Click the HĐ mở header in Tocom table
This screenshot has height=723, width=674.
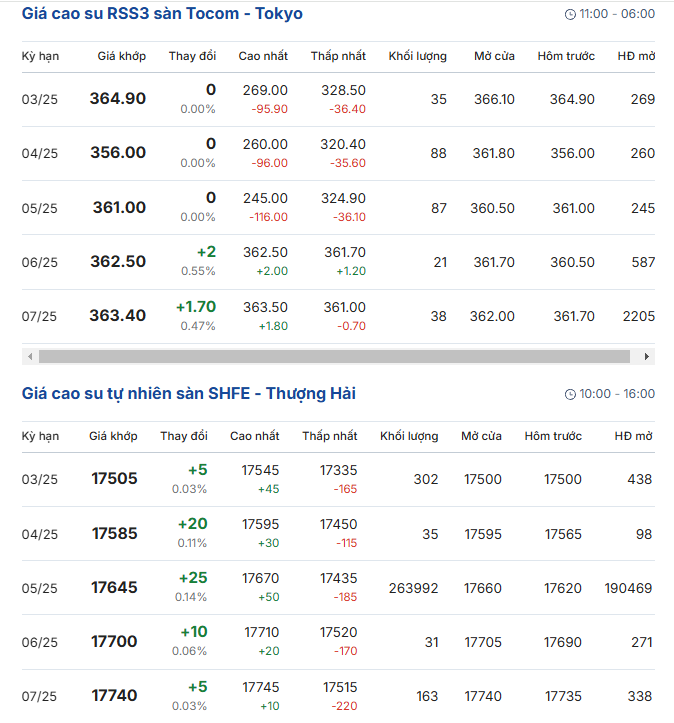pos(636,56)
